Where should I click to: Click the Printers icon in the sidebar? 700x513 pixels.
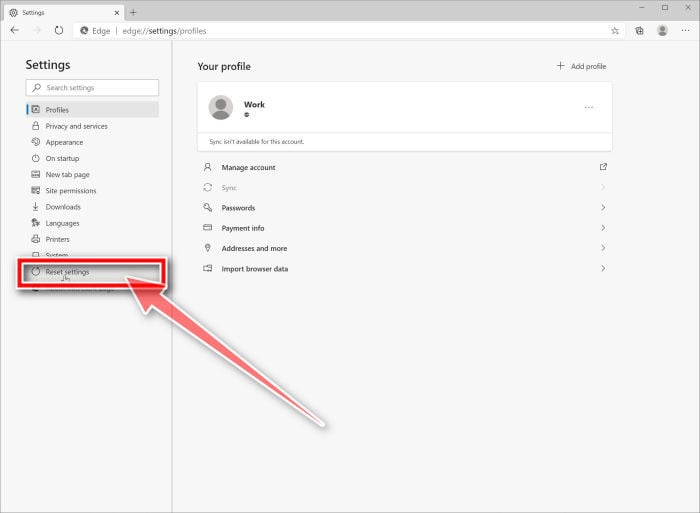tap(36, 239)
